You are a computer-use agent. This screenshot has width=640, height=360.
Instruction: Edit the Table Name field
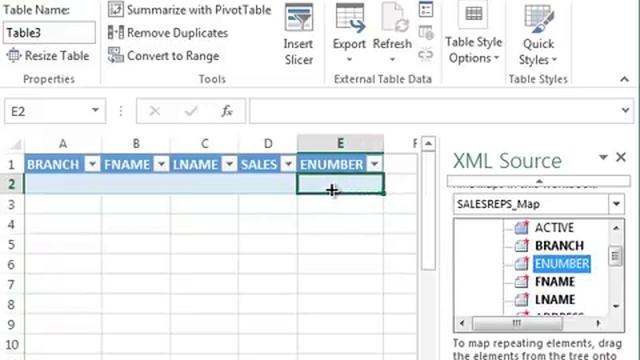click(x=49, y=33)
